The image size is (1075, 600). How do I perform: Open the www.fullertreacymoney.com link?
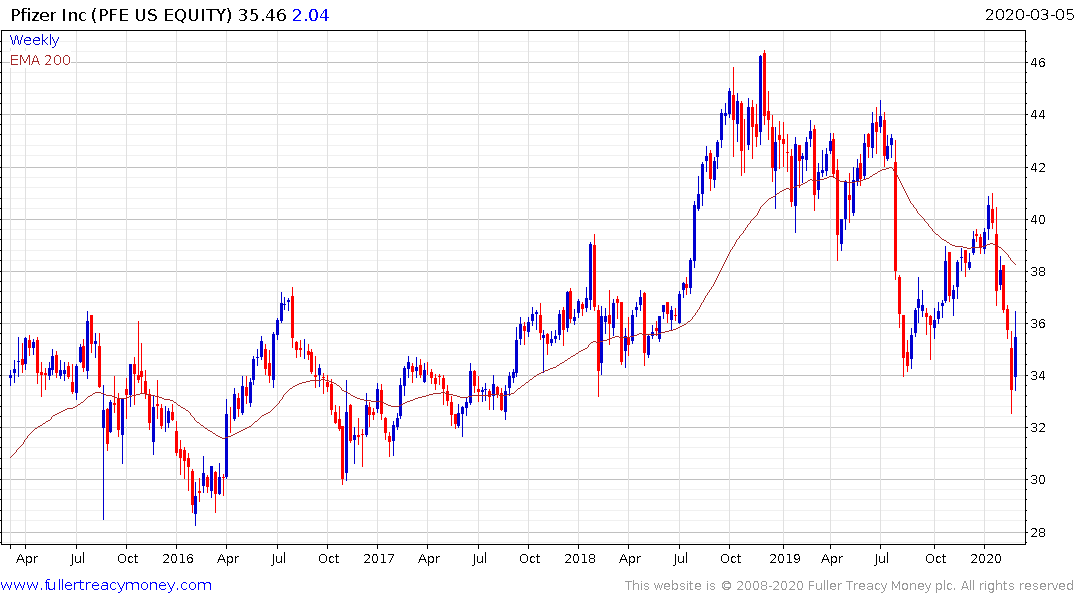106,585
